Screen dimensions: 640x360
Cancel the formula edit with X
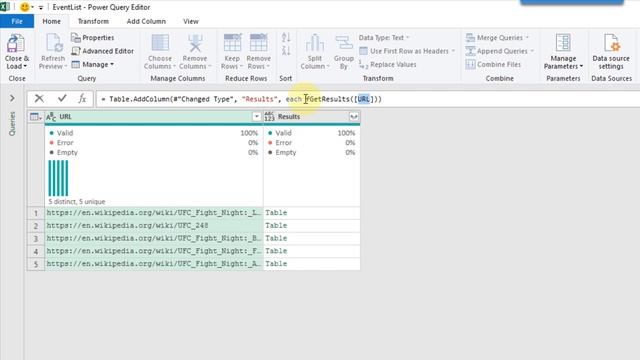coord(39,98)
